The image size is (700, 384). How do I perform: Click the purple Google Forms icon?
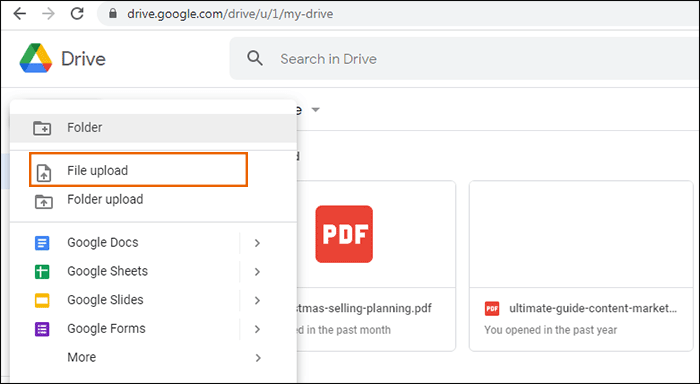[42, 329]
